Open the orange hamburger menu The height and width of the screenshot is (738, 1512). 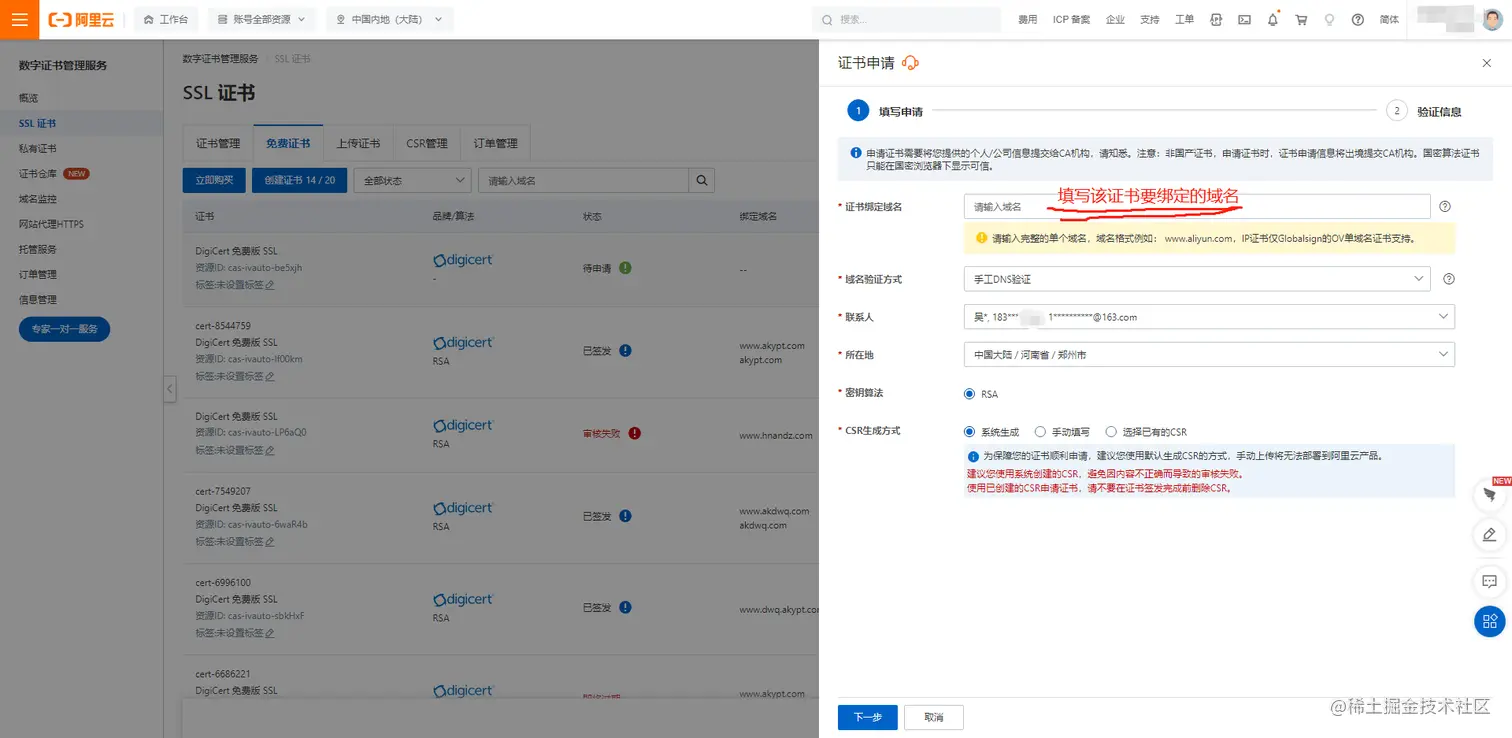click(x=19, y=19)
